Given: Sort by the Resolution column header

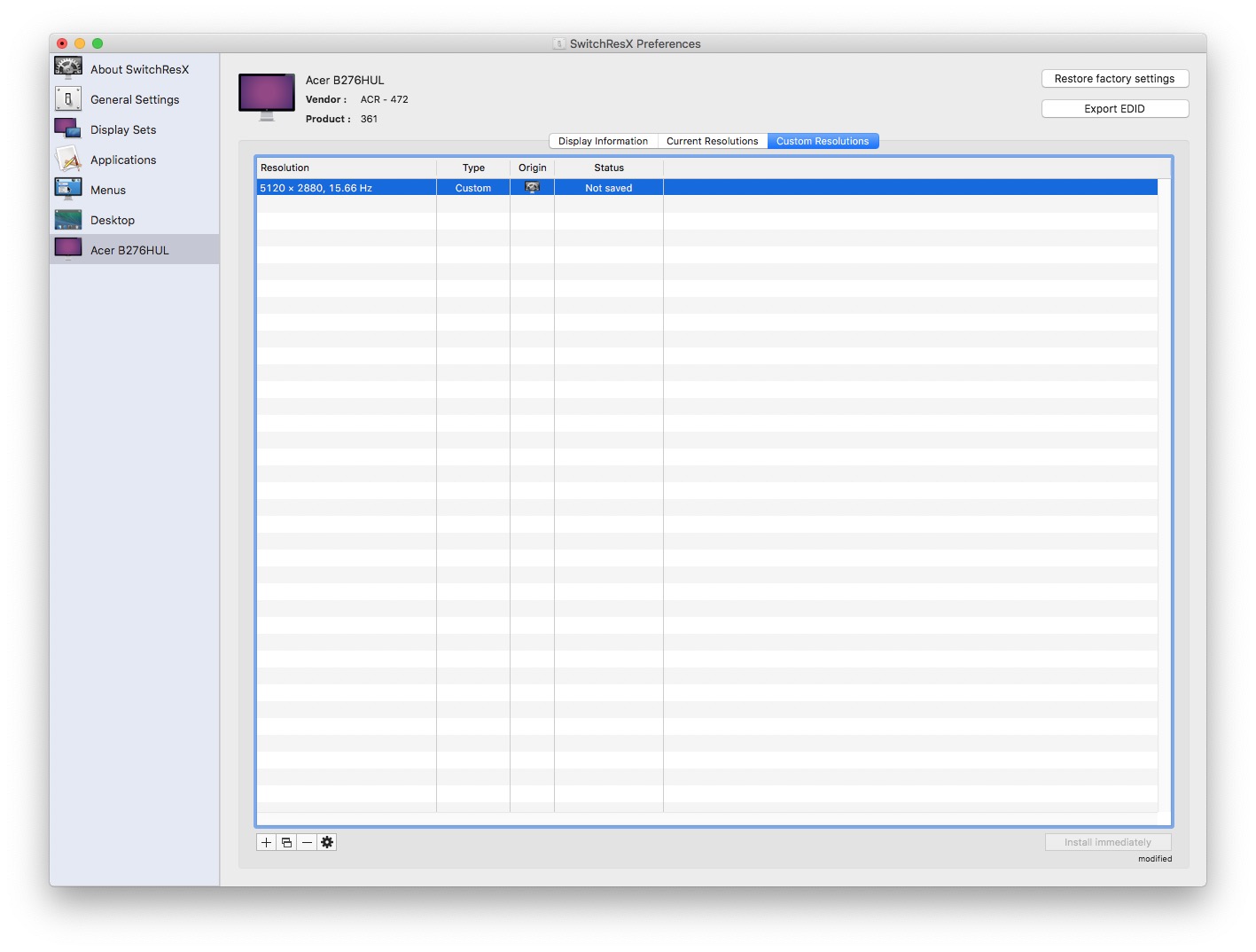Looking at the screenshot, I should [347, 168].
